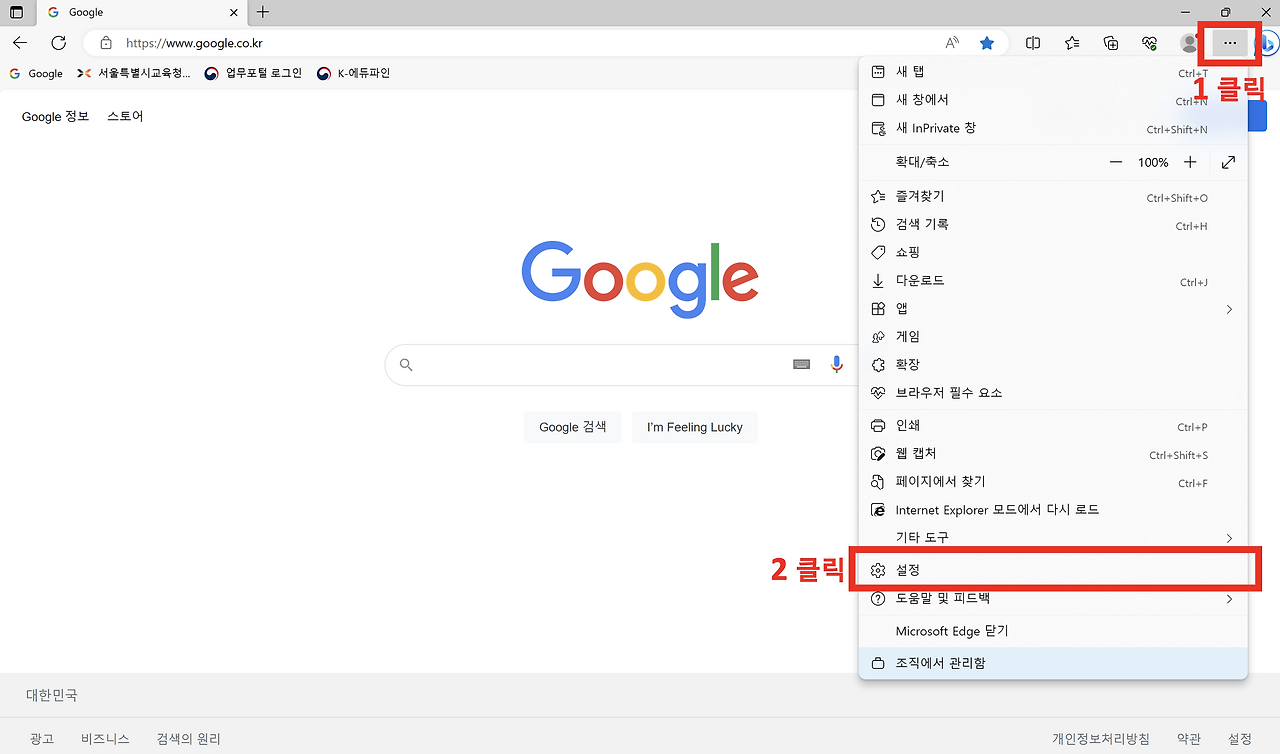
Task: Open the Google 정보 link
Action: click(56, 116)
